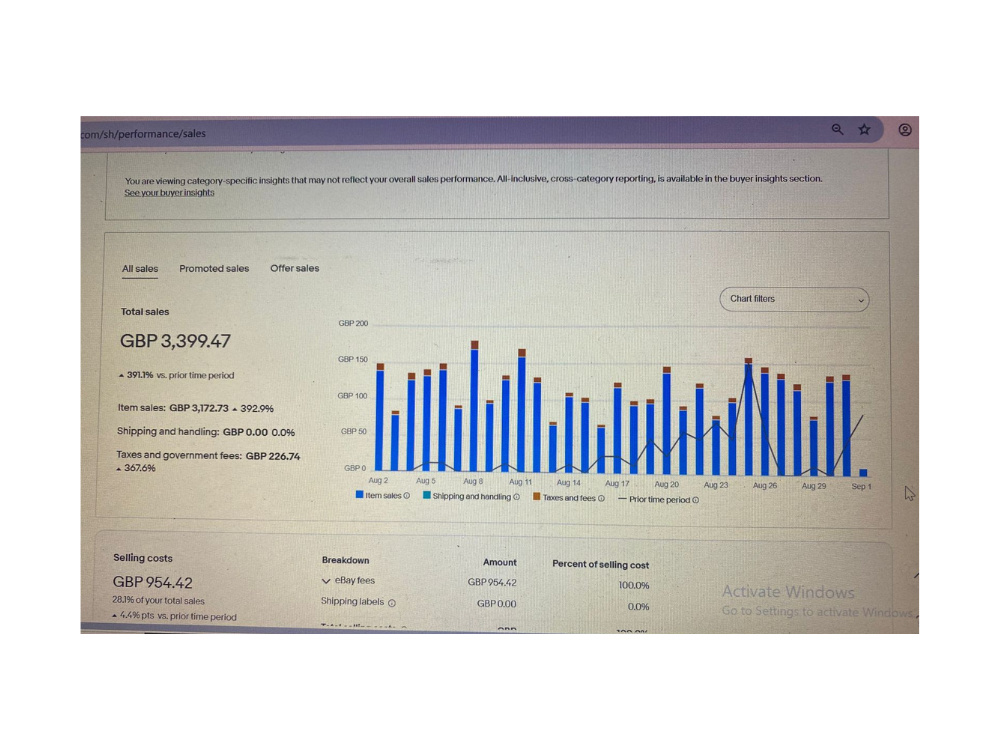Click the GBP 200 axis label
Viewport: 1000px width, 750px height.
tap(353, 323)
